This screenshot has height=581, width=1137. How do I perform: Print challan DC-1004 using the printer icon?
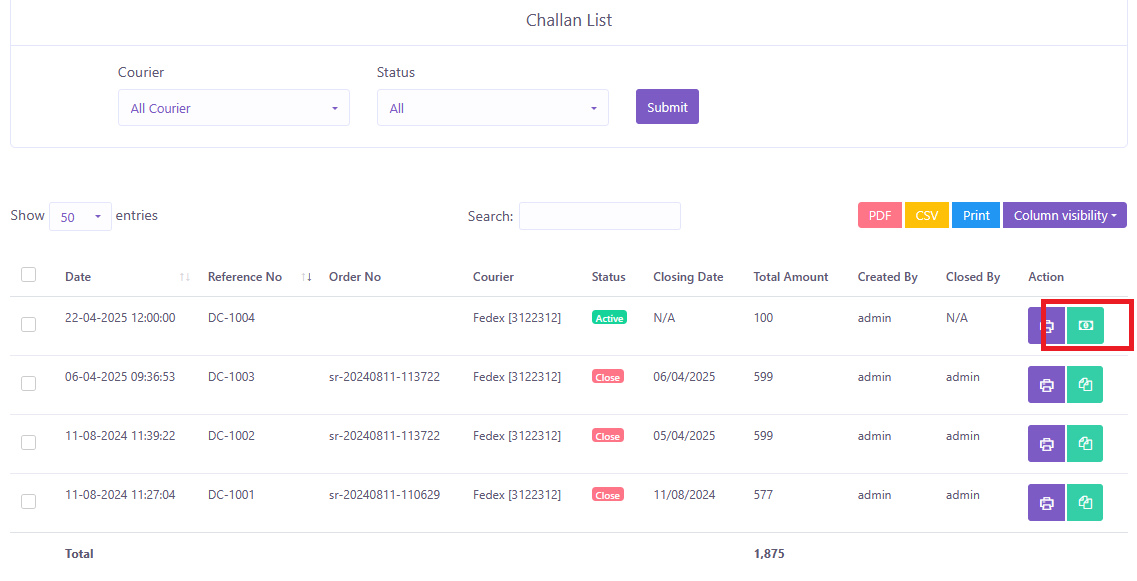[x=1046, y=326]
